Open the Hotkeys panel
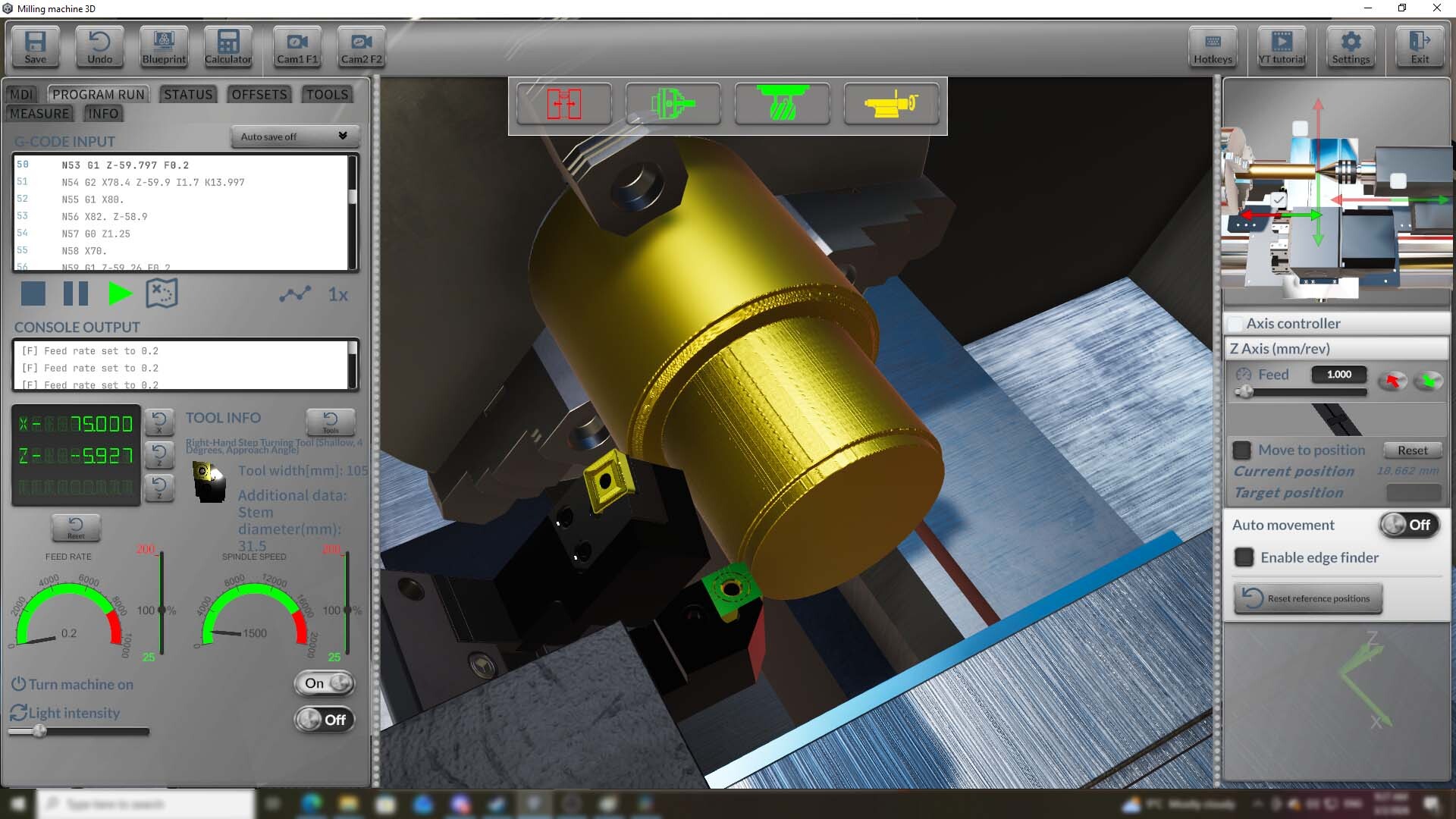Viewport: 1456px width, 819px height. [1212, 47]
